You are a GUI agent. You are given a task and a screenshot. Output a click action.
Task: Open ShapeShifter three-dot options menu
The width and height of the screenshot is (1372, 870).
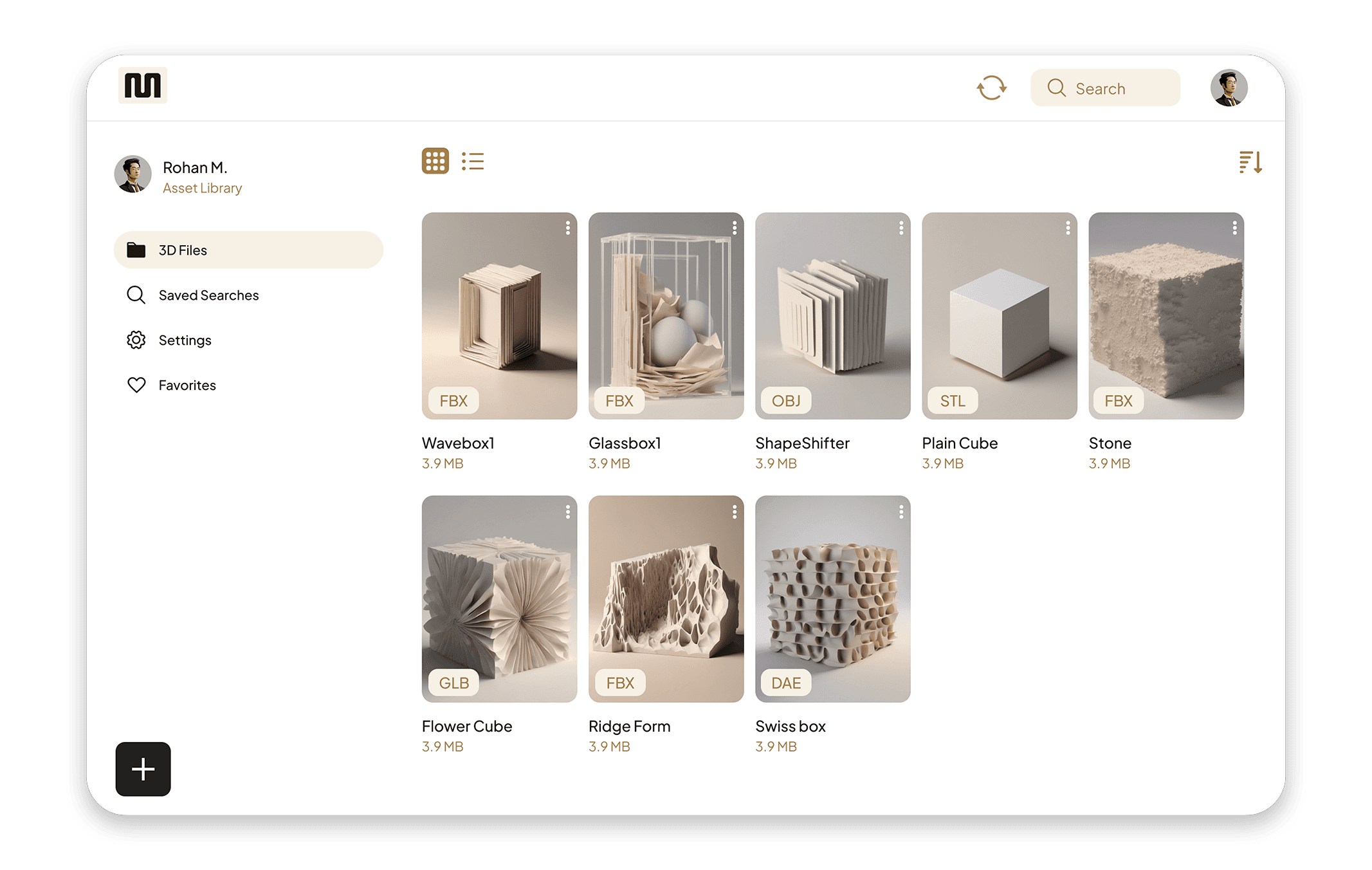pos(901,228)
